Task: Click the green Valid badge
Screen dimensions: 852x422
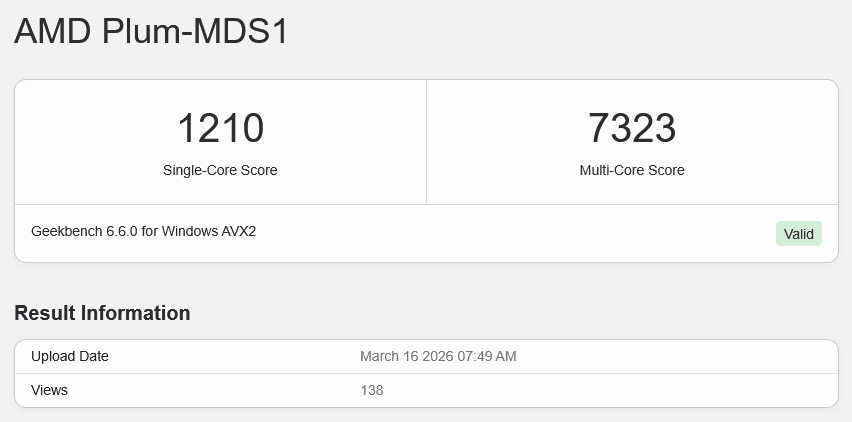Action: click(x=798, y=234)
